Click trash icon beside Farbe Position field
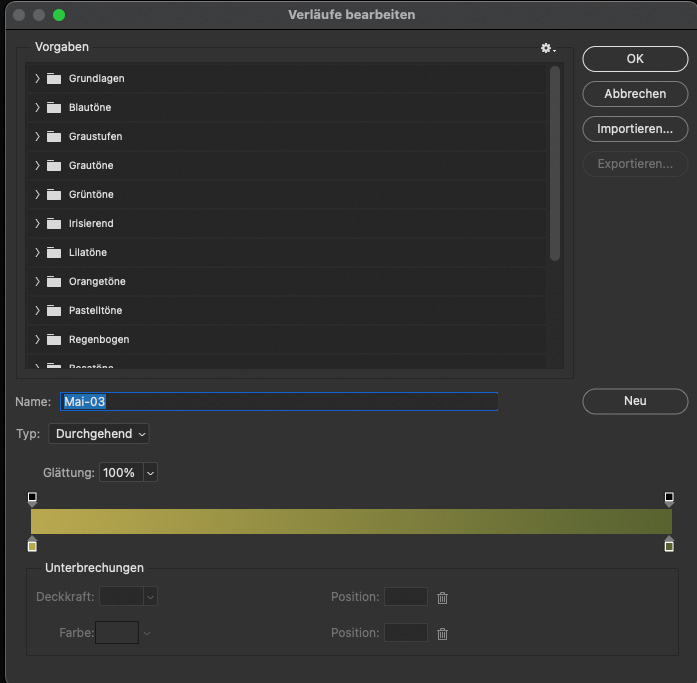 pyautogui.click(x=442, y=634)
